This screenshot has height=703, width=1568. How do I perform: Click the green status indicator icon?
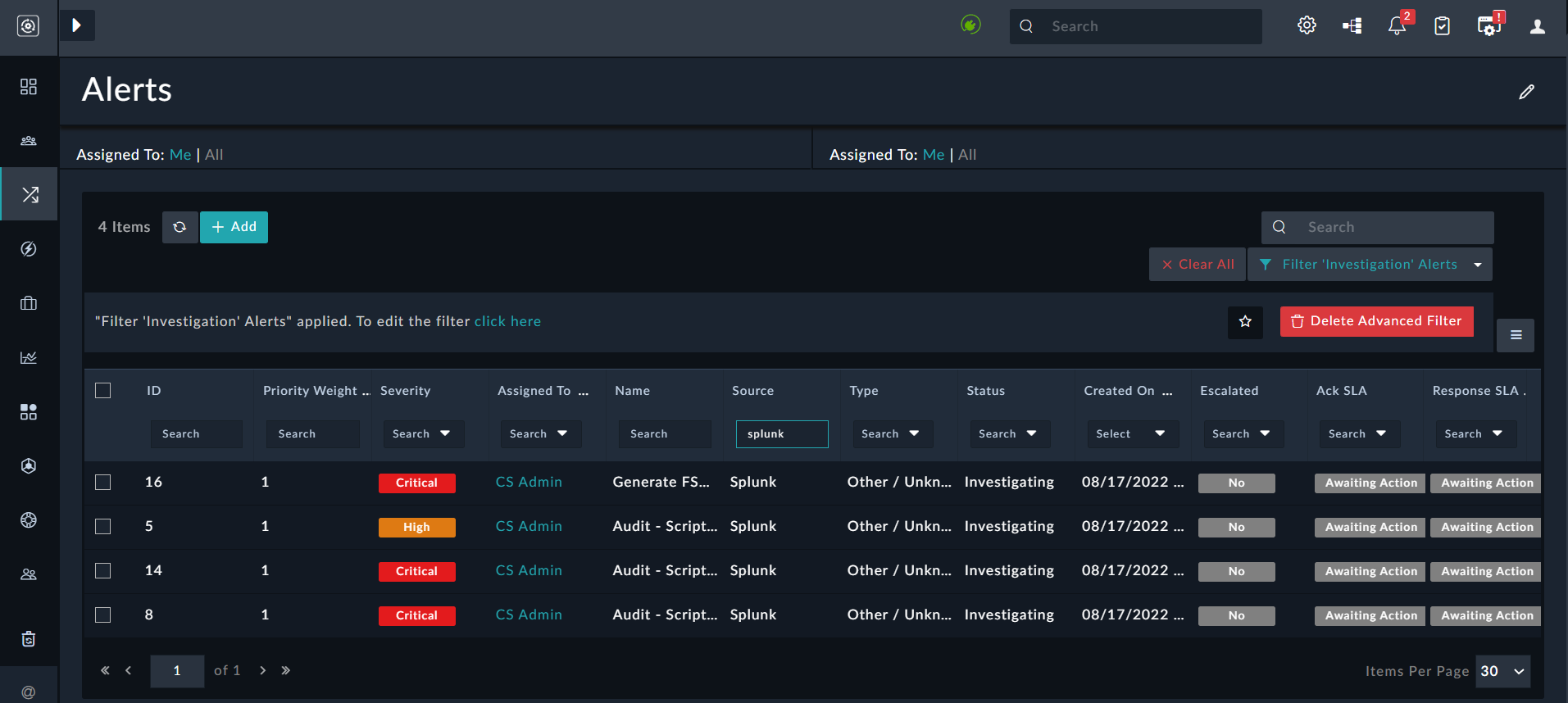click(x=970, y=25)
